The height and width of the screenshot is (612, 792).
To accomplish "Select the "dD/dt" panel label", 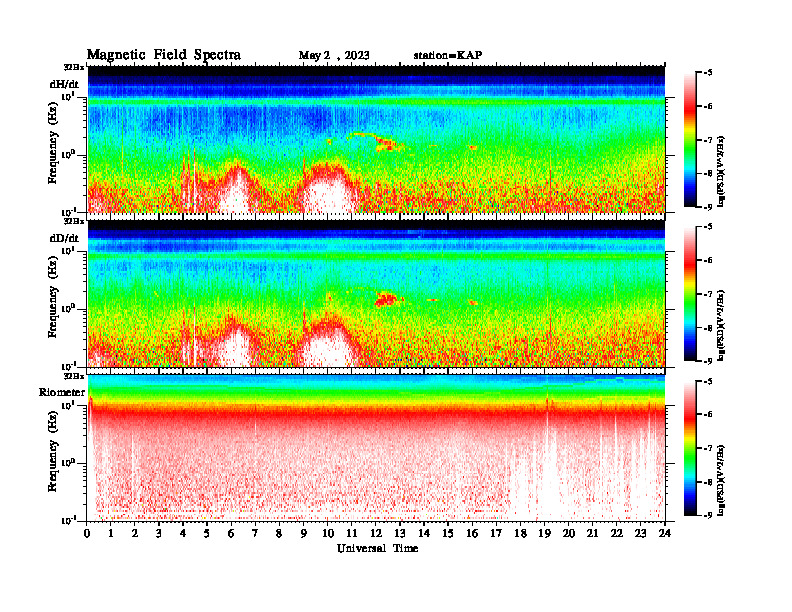I will [64, 238].
